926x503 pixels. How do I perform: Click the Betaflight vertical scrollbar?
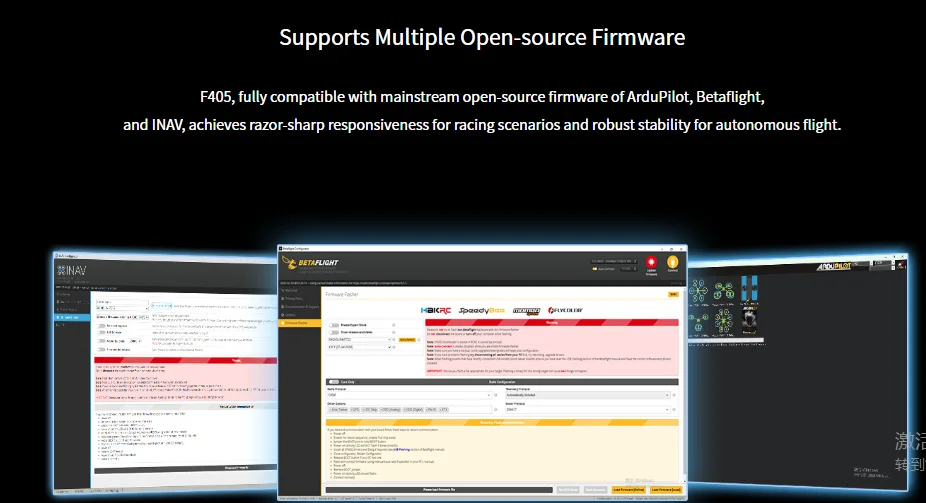tap(684, 384)
